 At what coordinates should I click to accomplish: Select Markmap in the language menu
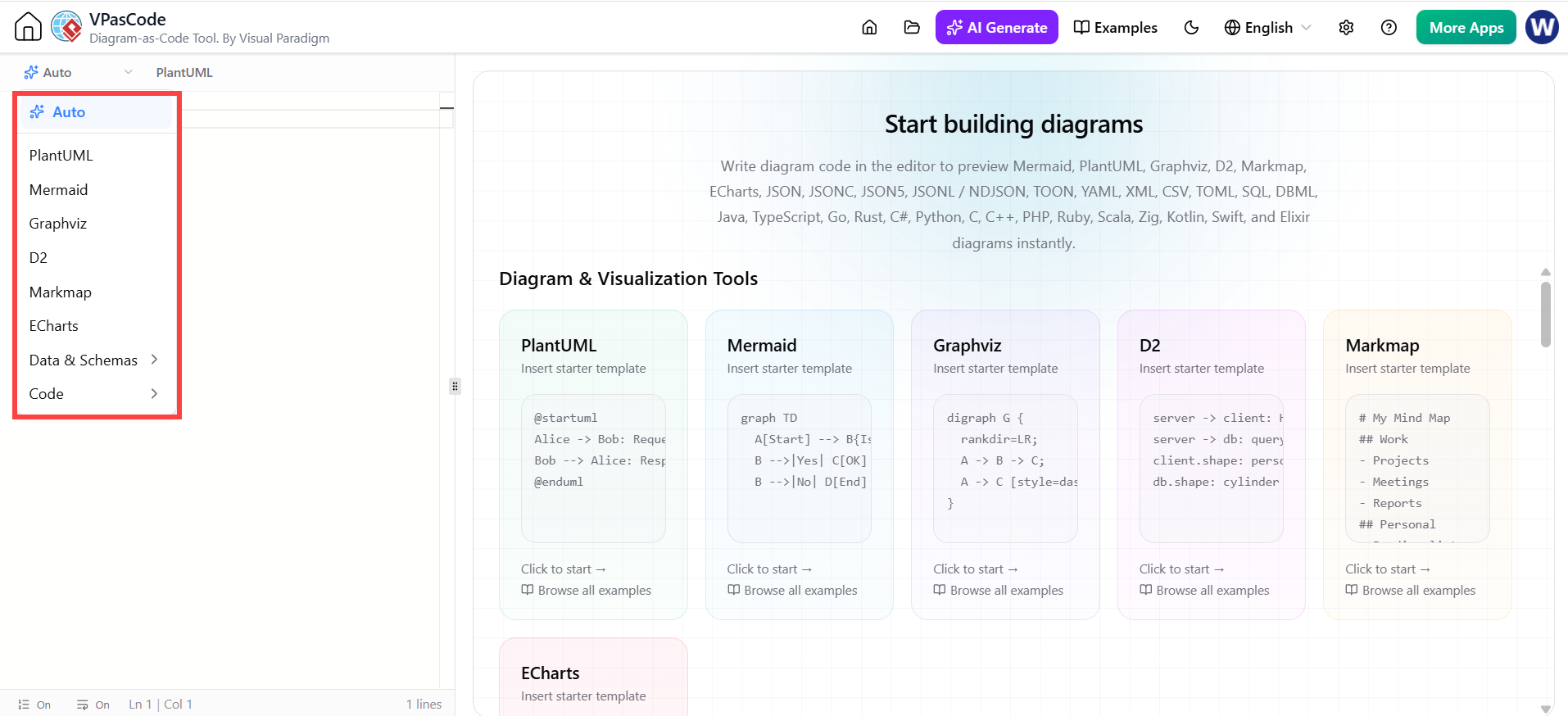[x=97, y=292]
